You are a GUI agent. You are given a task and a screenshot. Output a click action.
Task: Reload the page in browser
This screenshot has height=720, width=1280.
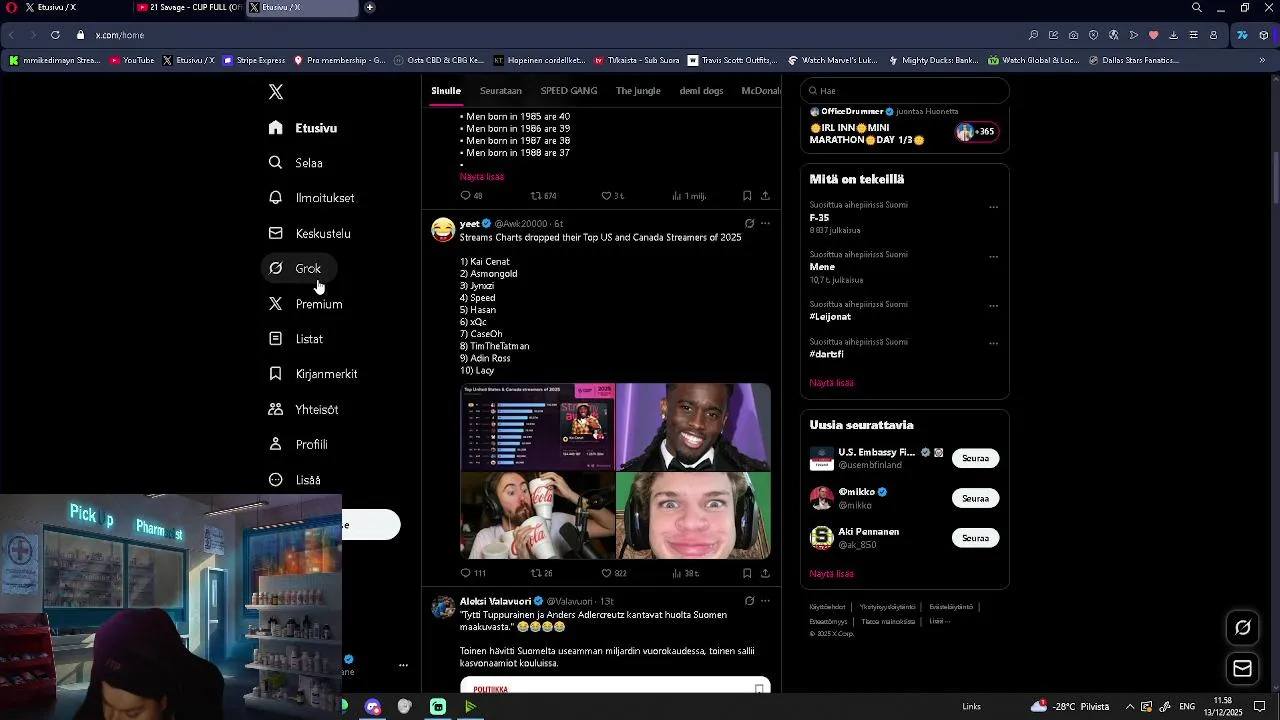55,35
